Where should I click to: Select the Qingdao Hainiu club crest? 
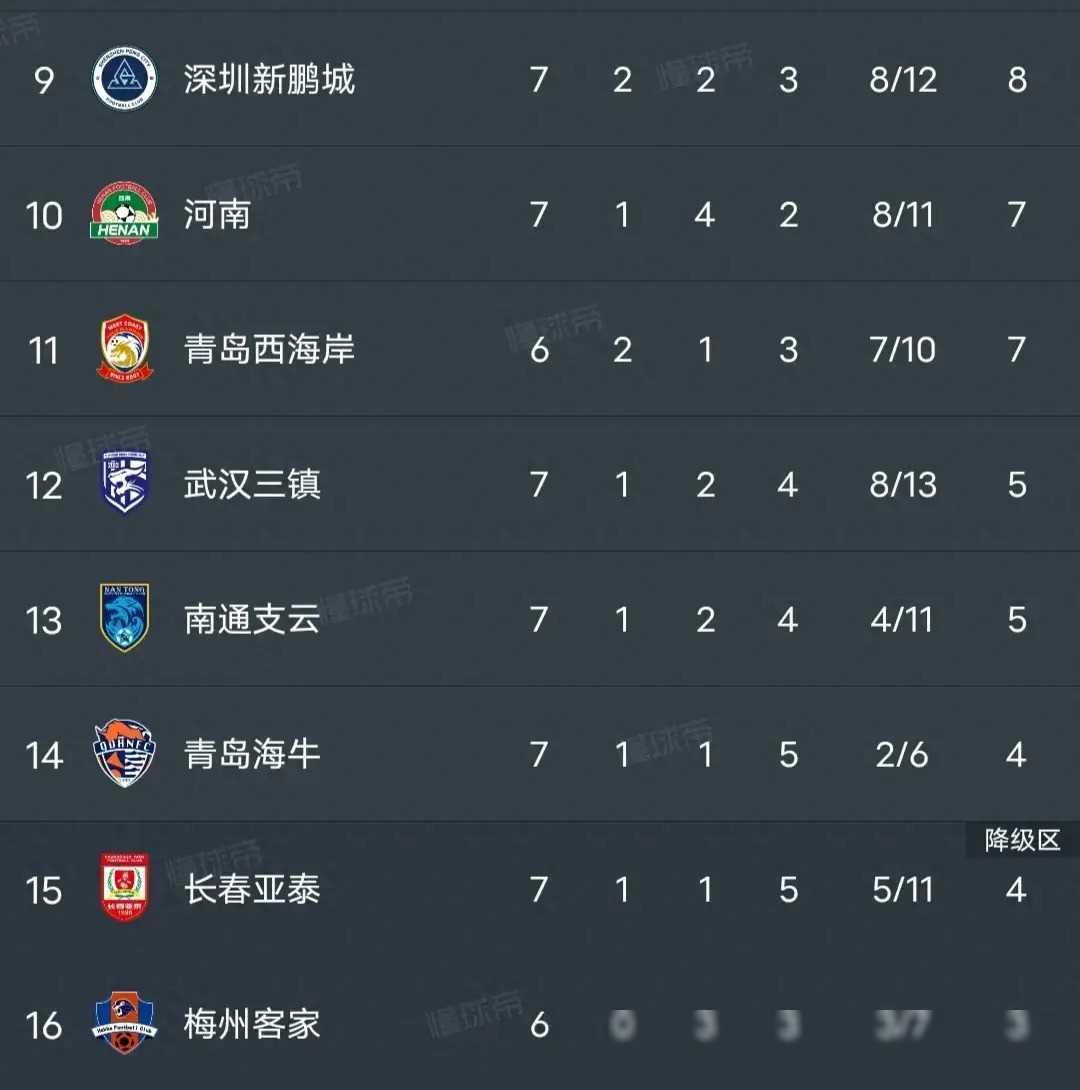[124, 753]
